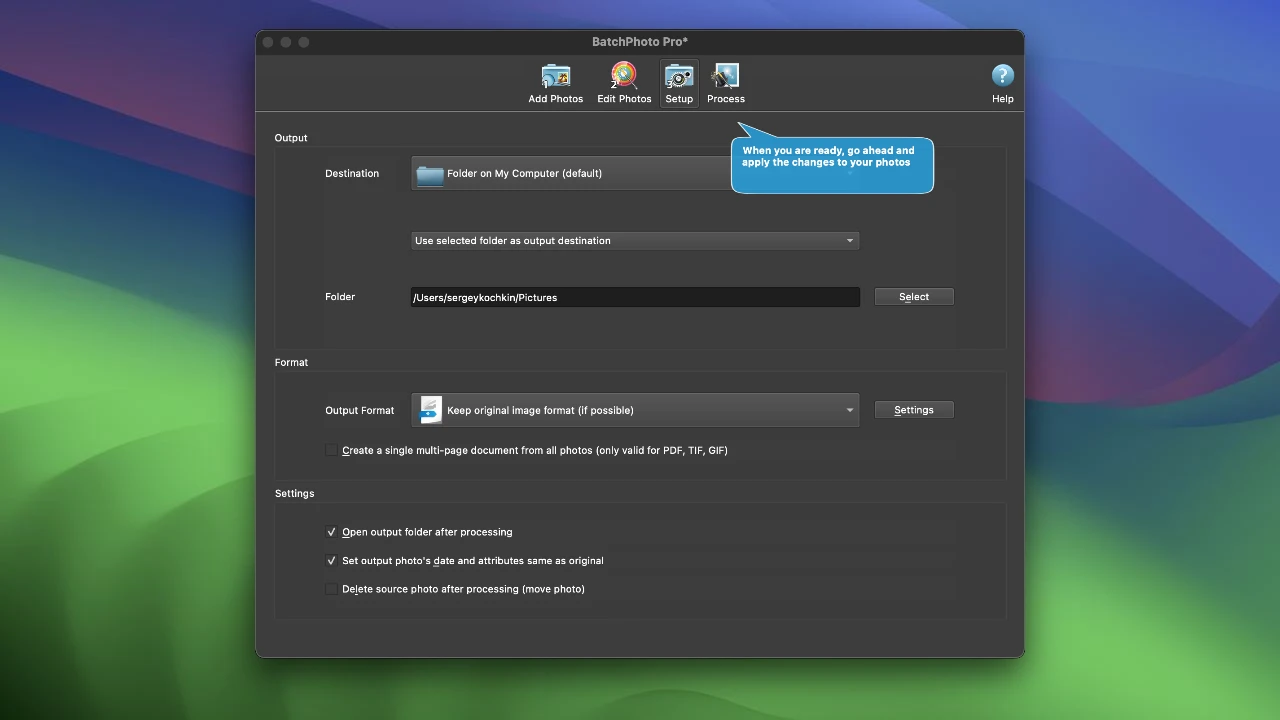Enable the single multi-page document option
This screenshot has width=1280, height=720.
(331, 451)
